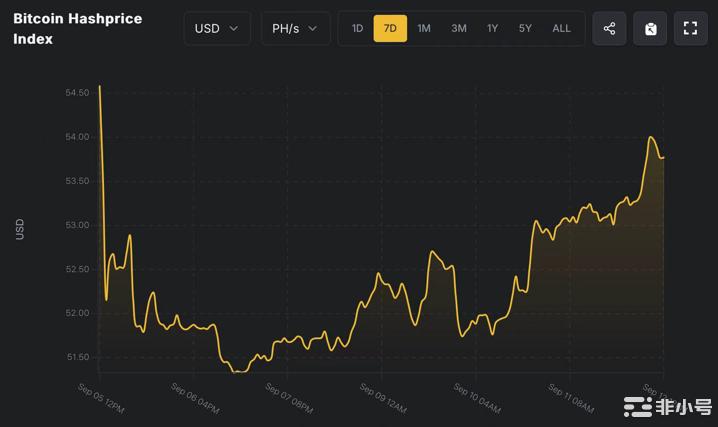Click the 54.00 y-axis label
The image size is (718, 427).
[77, 137]
